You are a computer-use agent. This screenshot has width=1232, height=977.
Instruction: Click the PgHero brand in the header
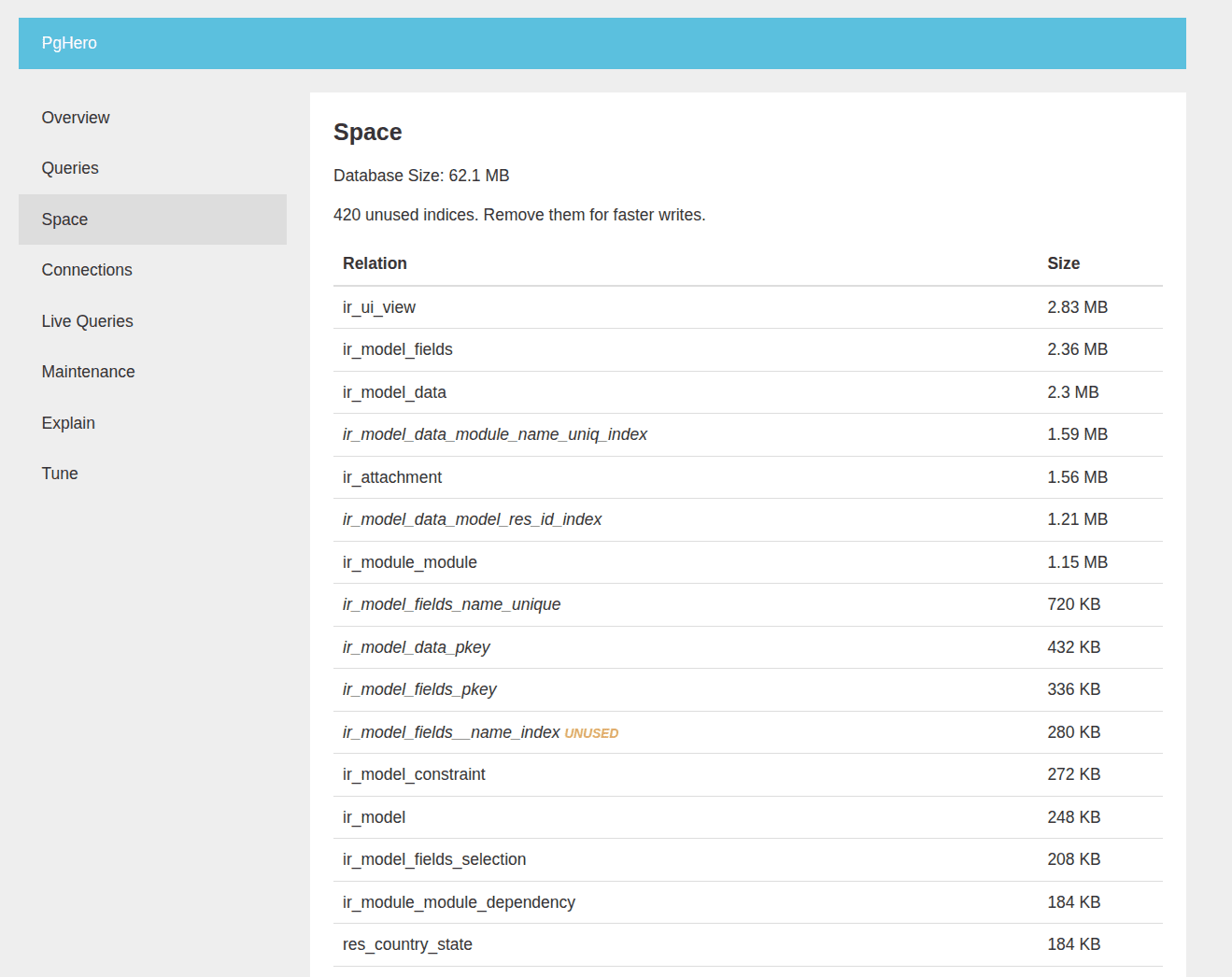click(x=69, y=43)
